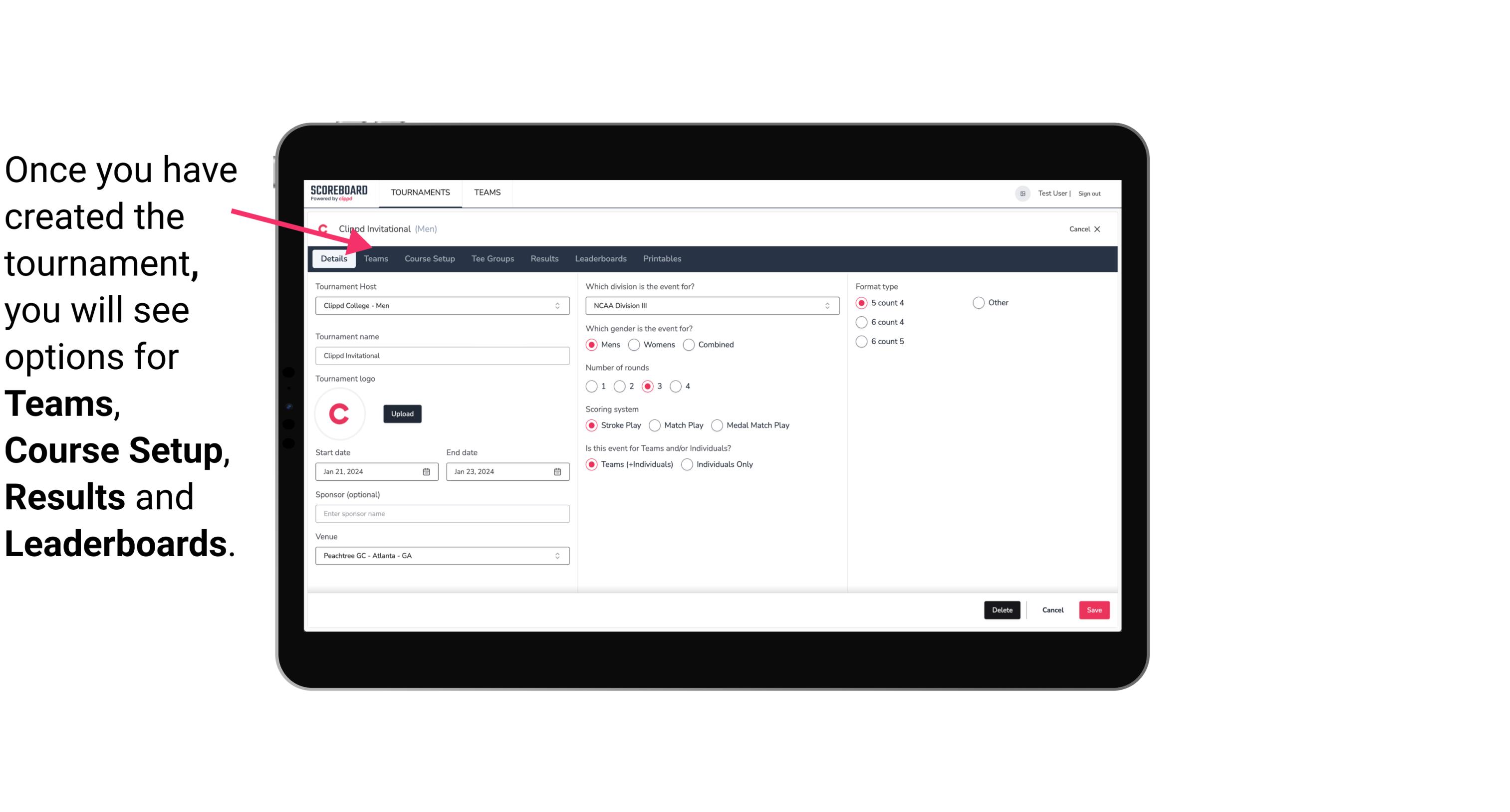Screen dimensions: 1510x812
Task: Click the red C tournament logo icon
Action: (340, 414)
